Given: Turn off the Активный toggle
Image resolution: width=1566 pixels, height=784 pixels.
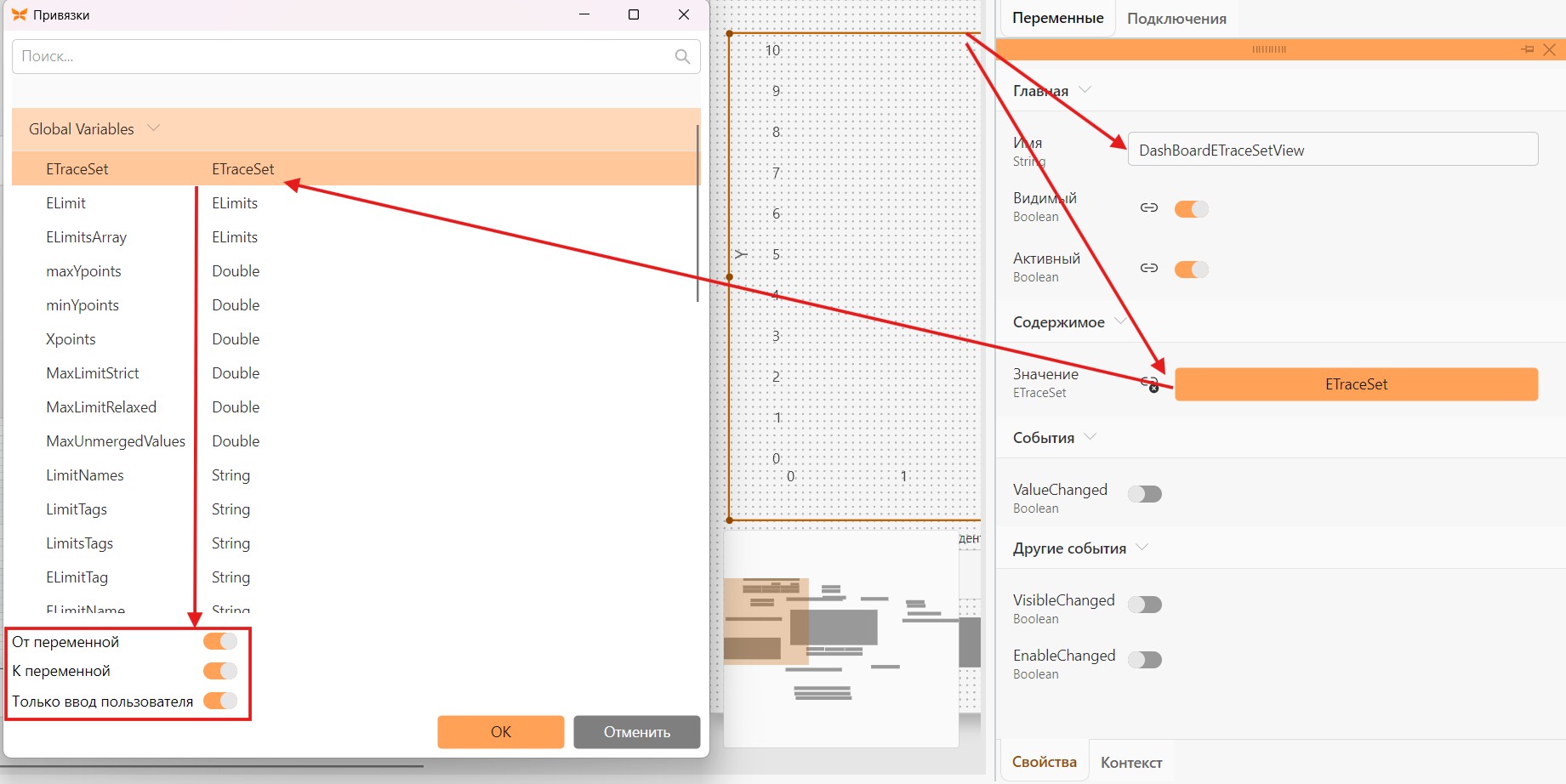Looking at the screenshot, I should point(1191,269).
